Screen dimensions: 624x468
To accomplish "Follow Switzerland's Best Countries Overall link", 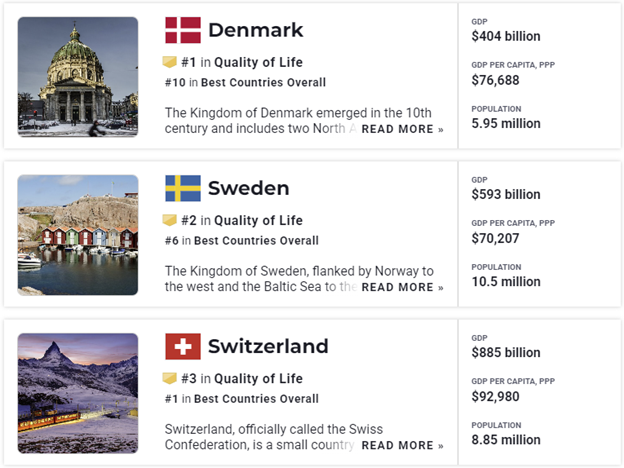I will pos(256,398).
